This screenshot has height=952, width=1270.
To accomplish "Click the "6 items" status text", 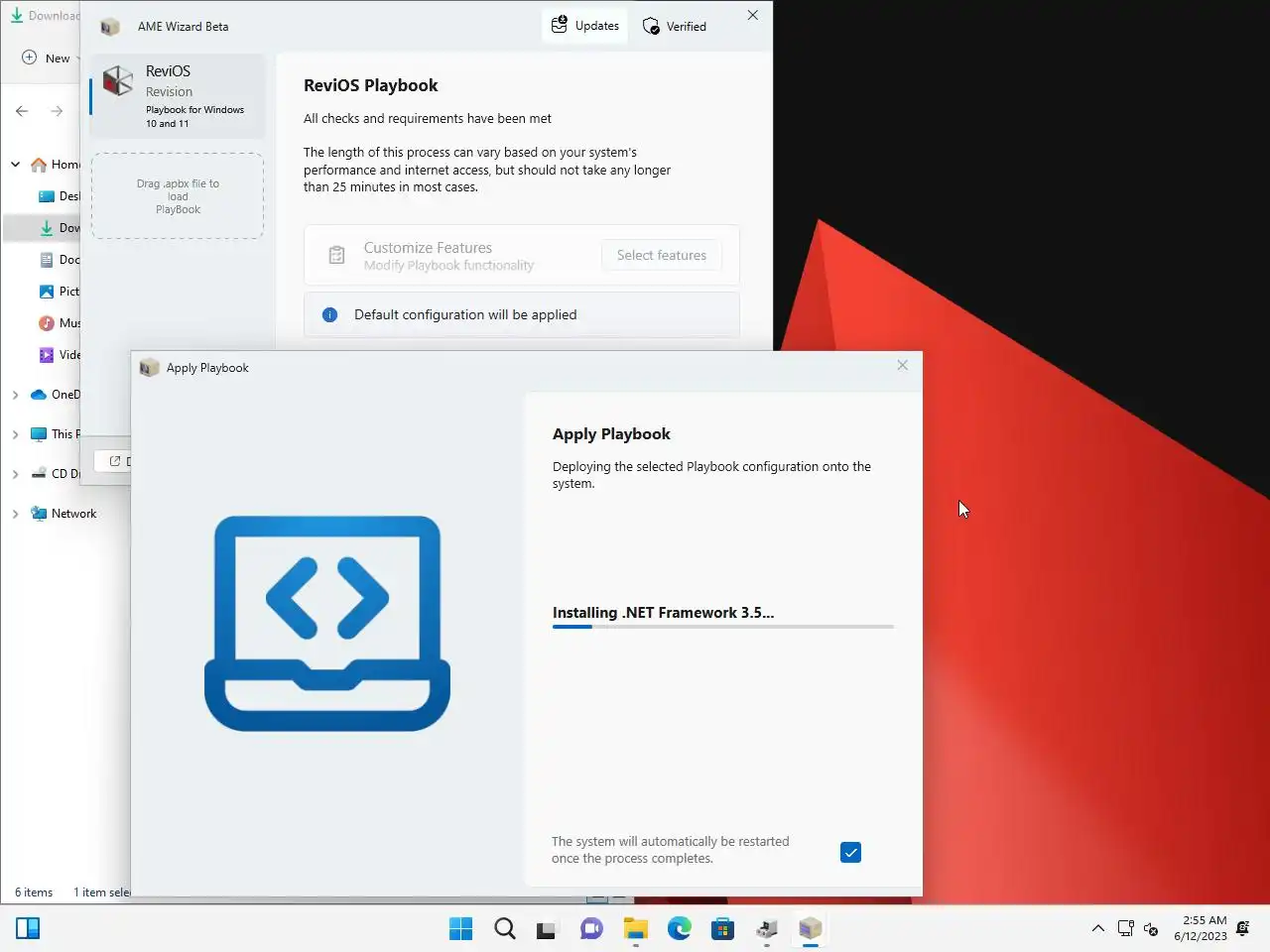I will pos(34,892).
